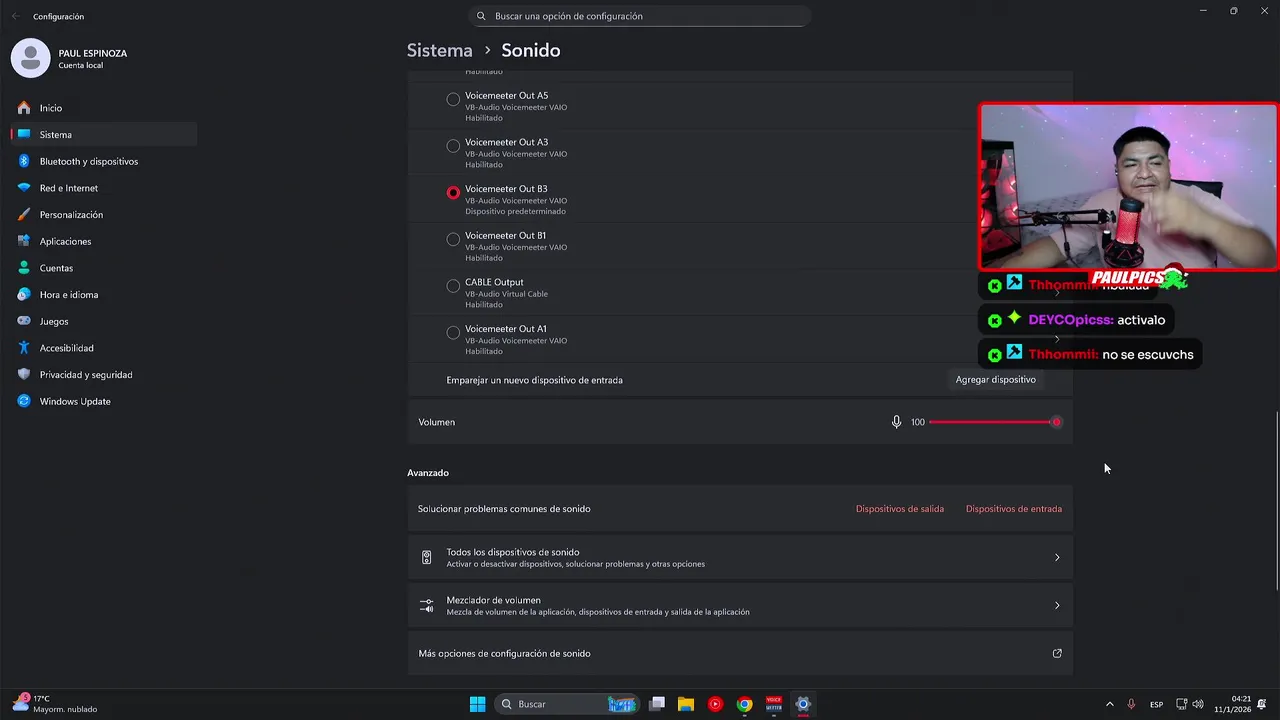
Task: Show hidden system tray icons
Action: coord(1109,704)
